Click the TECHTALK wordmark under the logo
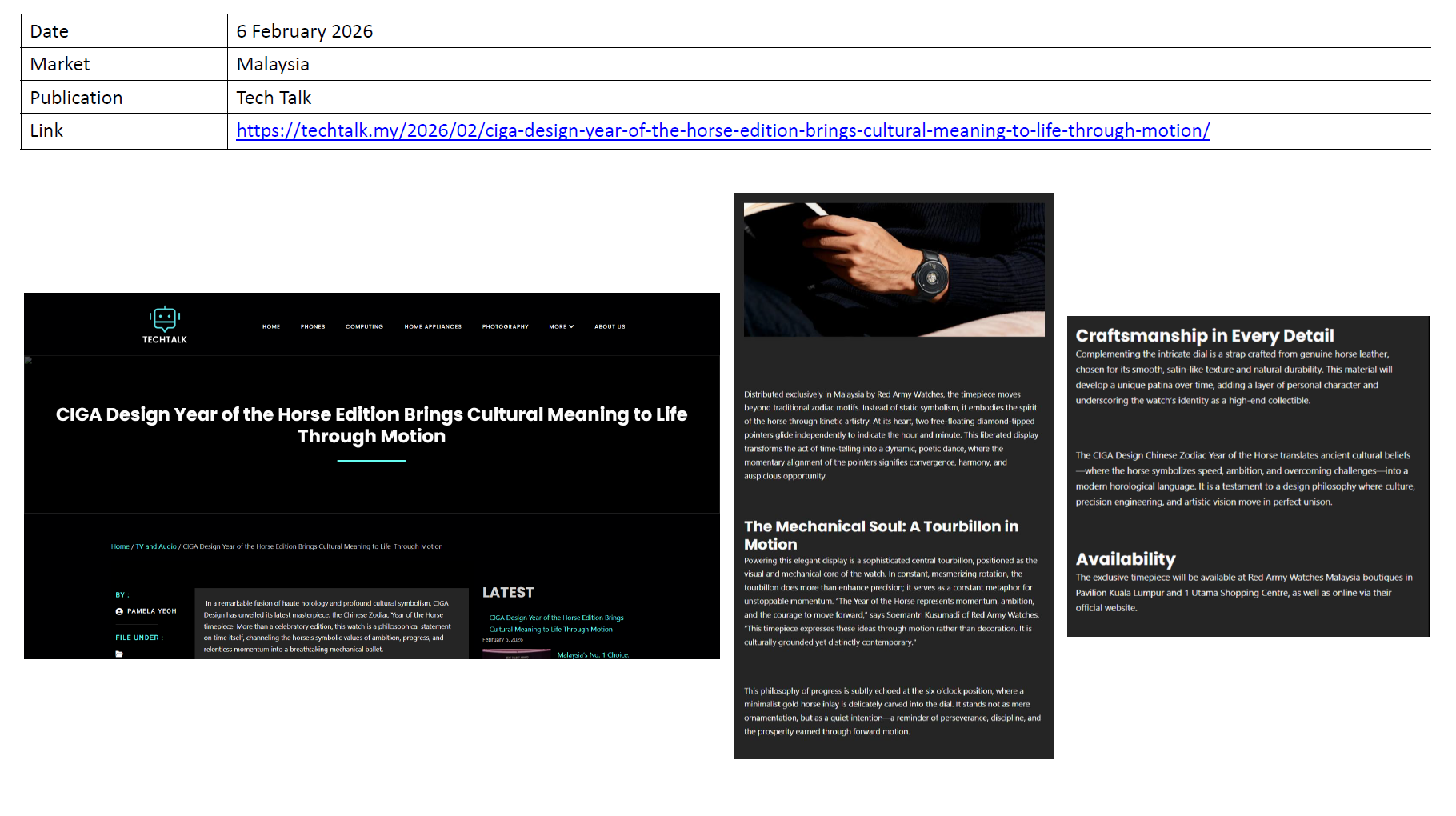This screenshot has width=1456, height=816. [165, 339]
